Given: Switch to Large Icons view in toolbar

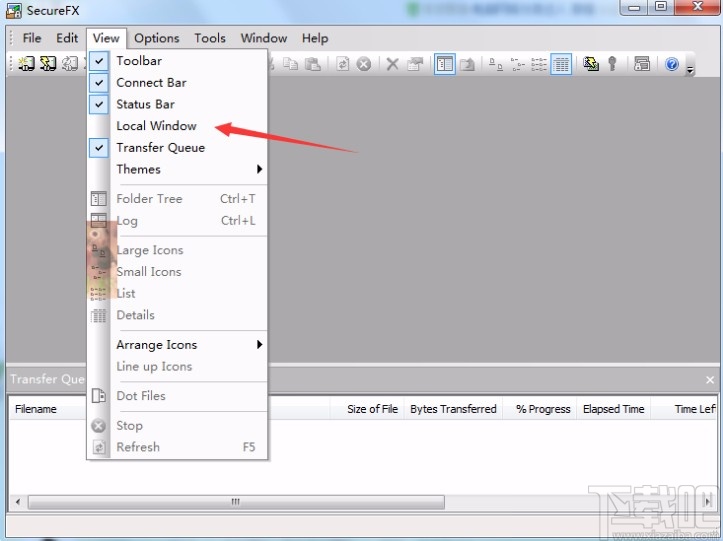Looking at the screenshot, I should click(496, 64).
